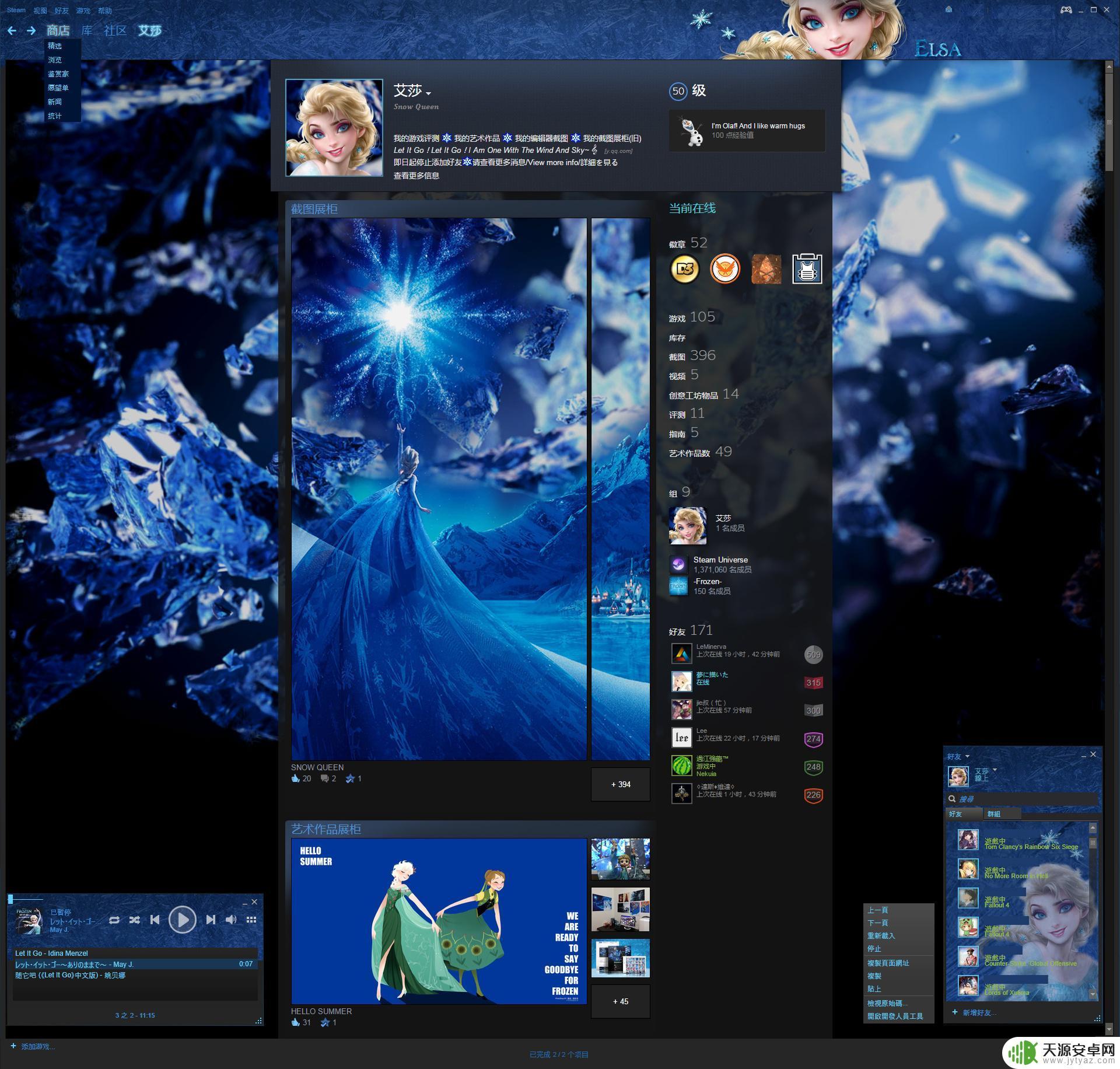Click the + 394 screenshots button

coord(621,784)
